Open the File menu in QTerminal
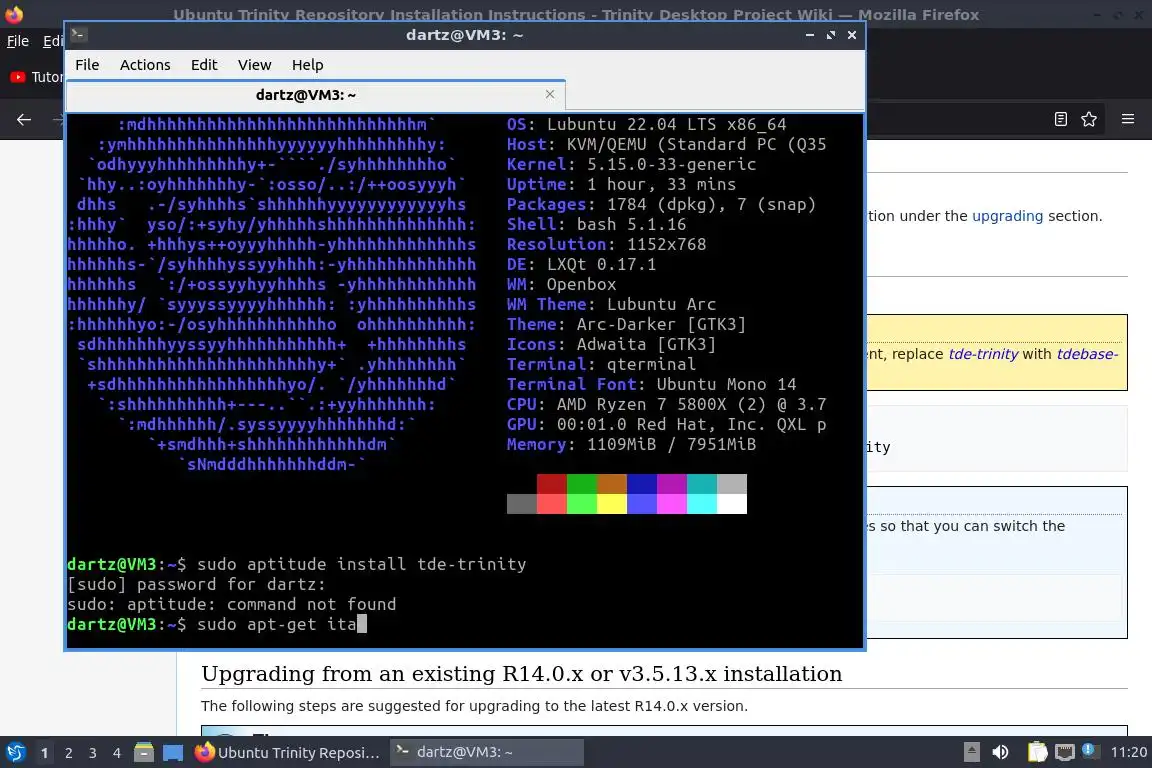The height and width of the screenshot is (768, 1152). [87, 65]
